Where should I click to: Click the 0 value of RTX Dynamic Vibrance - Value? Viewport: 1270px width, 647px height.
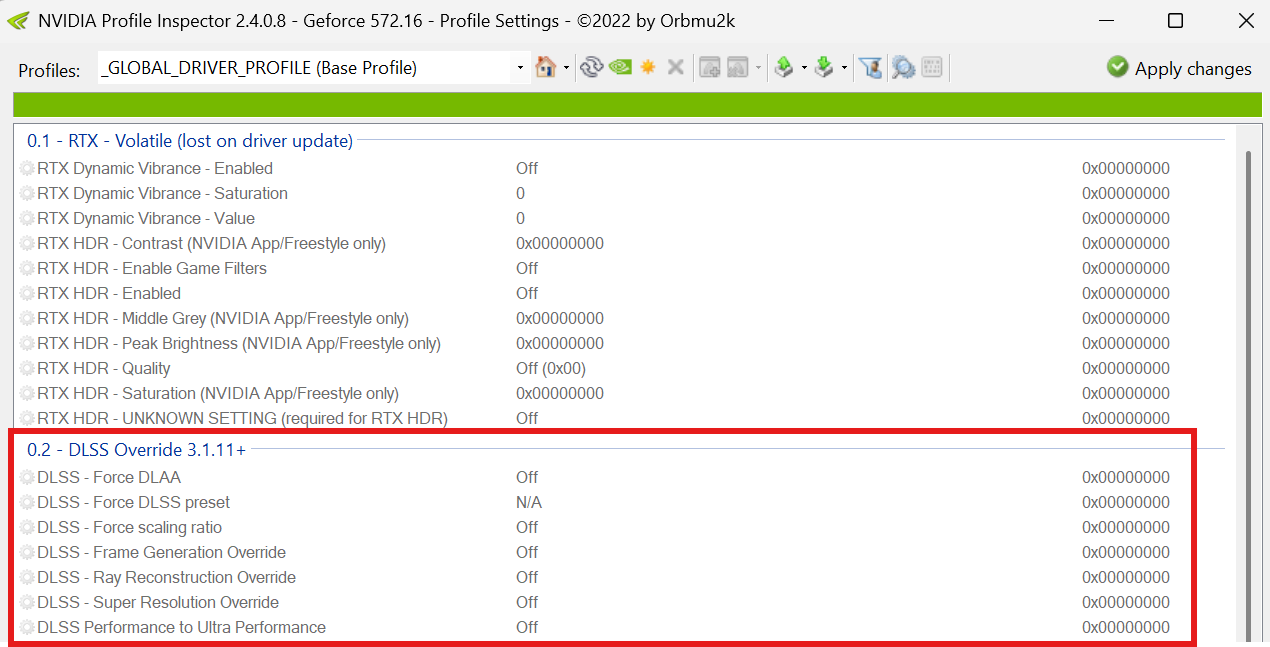tap(520, 218)
